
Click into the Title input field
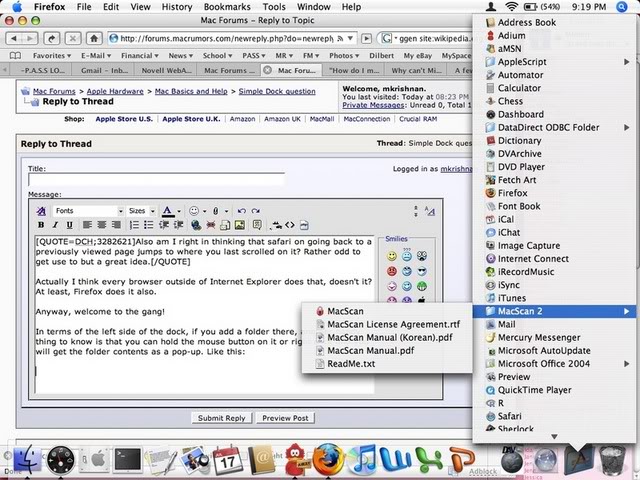tap(156, 179)
